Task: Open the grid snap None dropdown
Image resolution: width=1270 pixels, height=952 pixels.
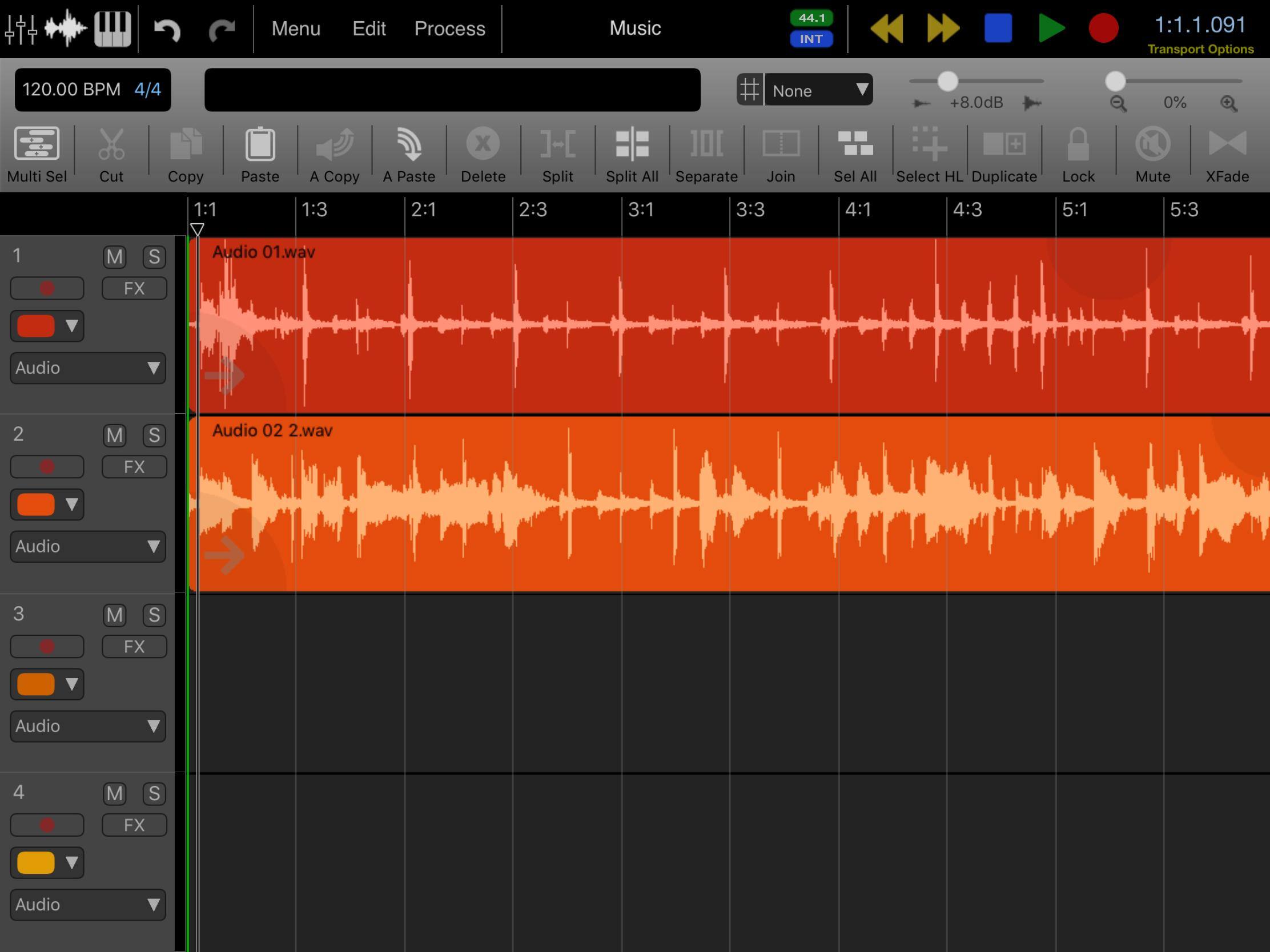Action: coord(818,90)
